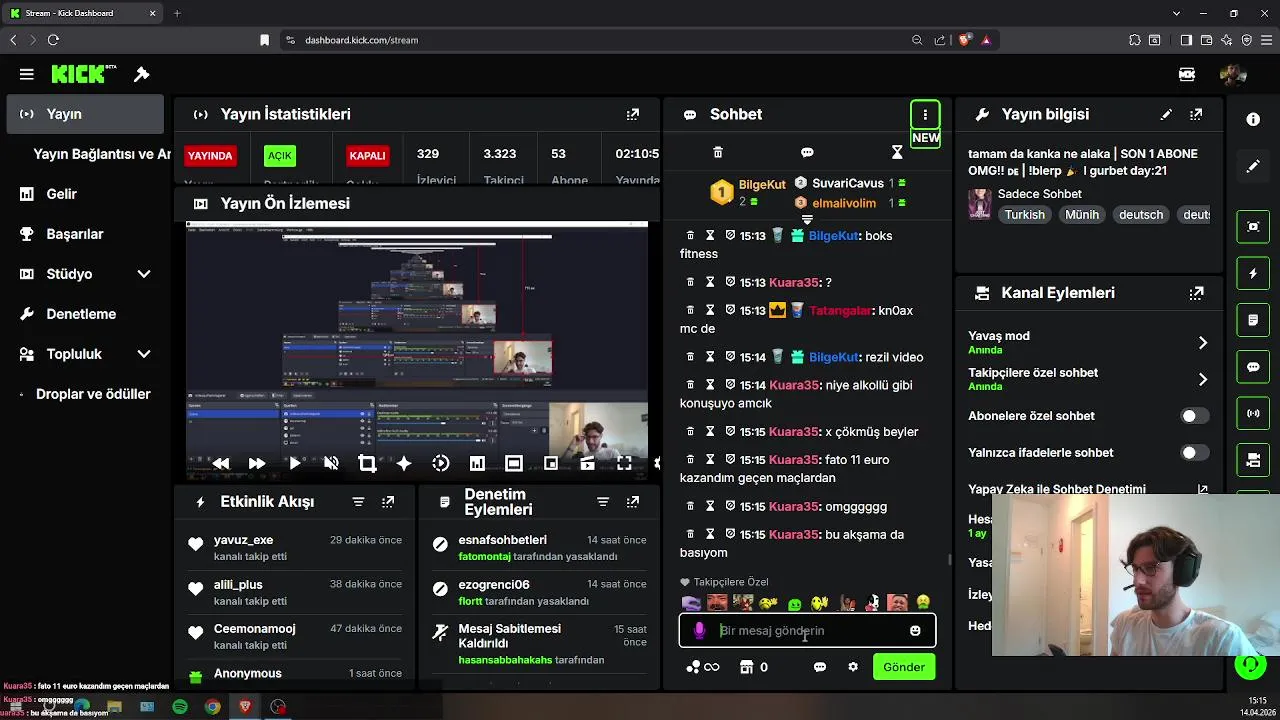Click the purple microphone icon in chat input
The width and height of the screenshot is (1280, 720).
[699, 631]
